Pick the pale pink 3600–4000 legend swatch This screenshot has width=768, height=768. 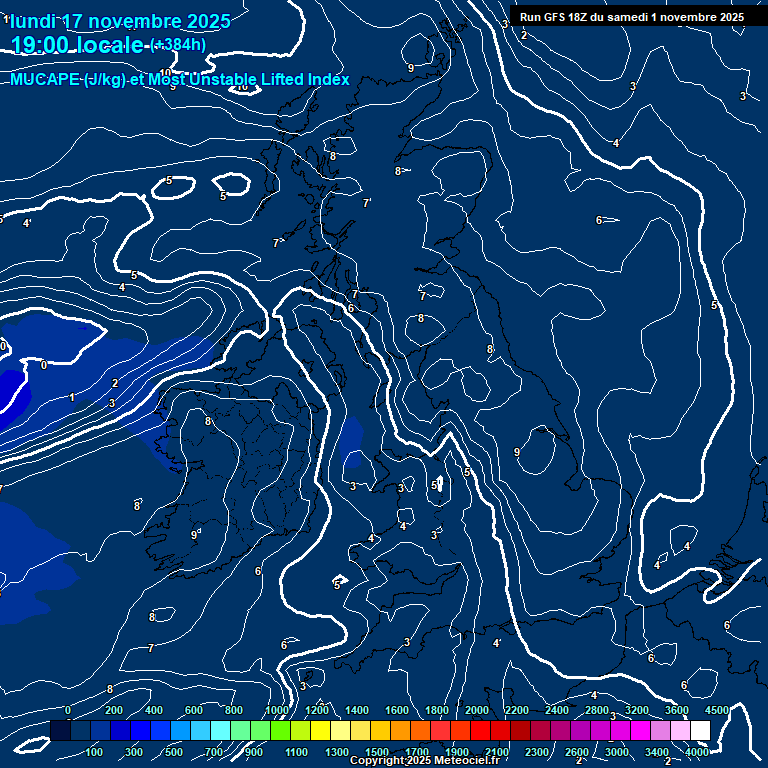coord(680,730)
